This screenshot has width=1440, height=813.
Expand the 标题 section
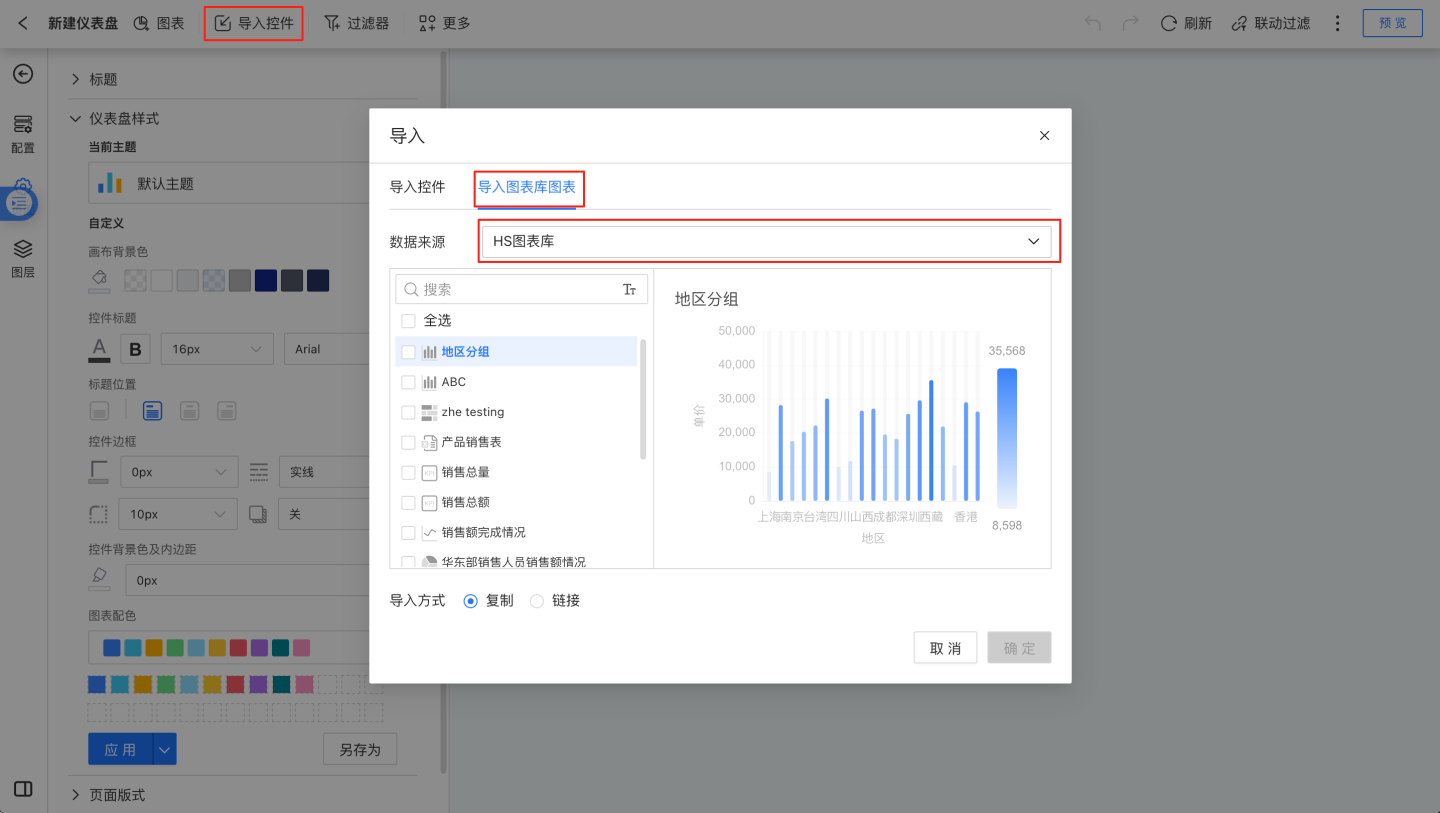click(76, 79)
